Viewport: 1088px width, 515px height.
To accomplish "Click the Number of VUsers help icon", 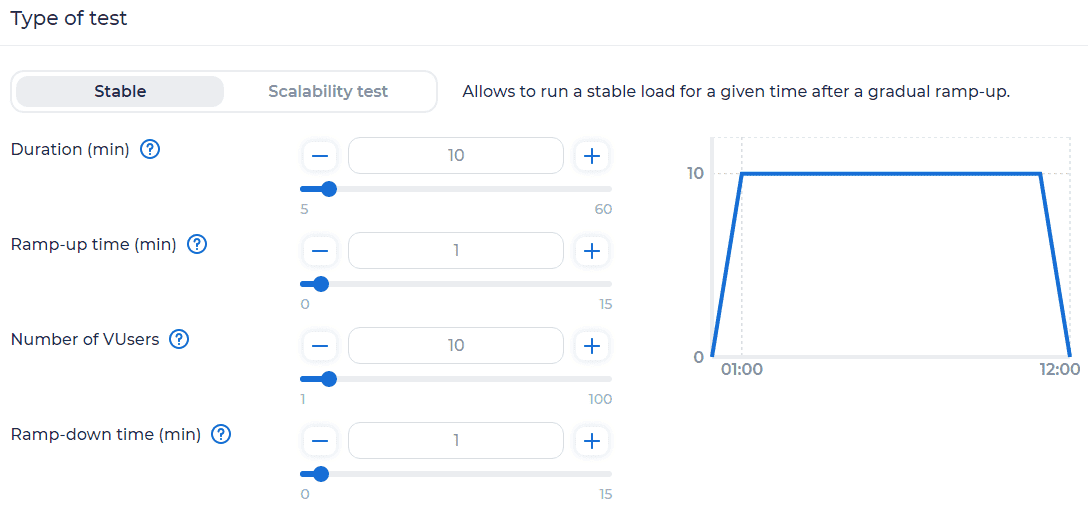I will point(179,340).
